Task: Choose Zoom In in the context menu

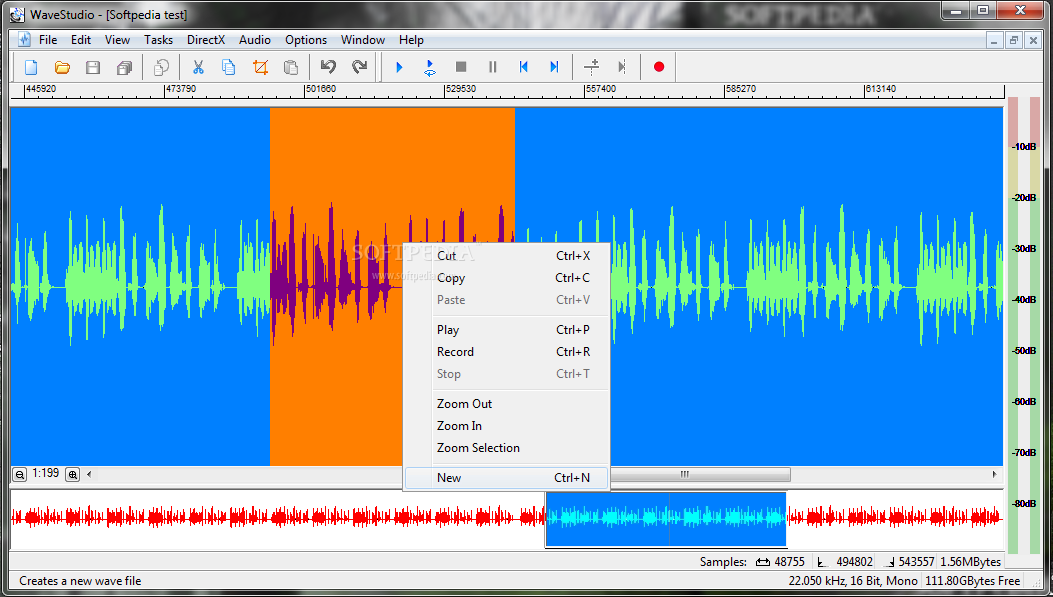Action: pos(507,426)
